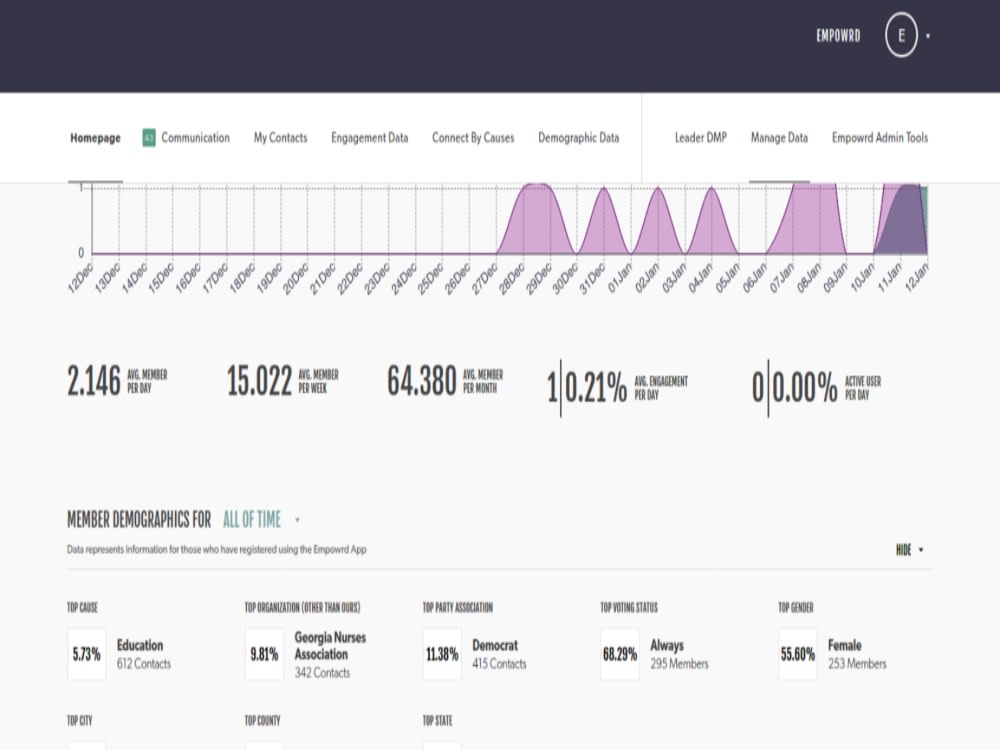Viewport: 1000px width, 750px height.
Task: Click the 31Dec axis date label
Action: [592, 277]
